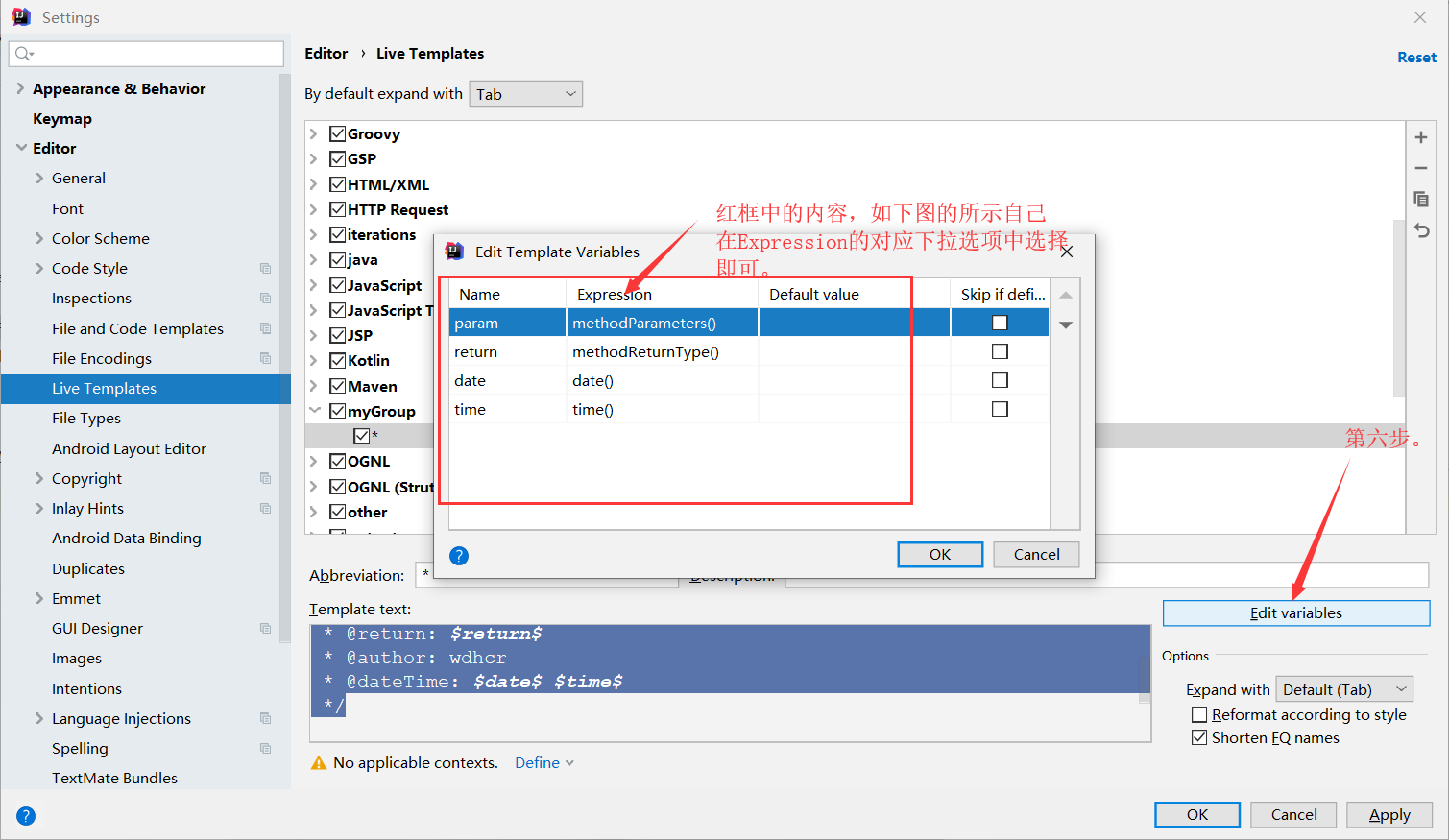Open help from the dialog's question mark icon
Screen dimensions: 1449x840
pyautogui.click(x=458, y=555)
